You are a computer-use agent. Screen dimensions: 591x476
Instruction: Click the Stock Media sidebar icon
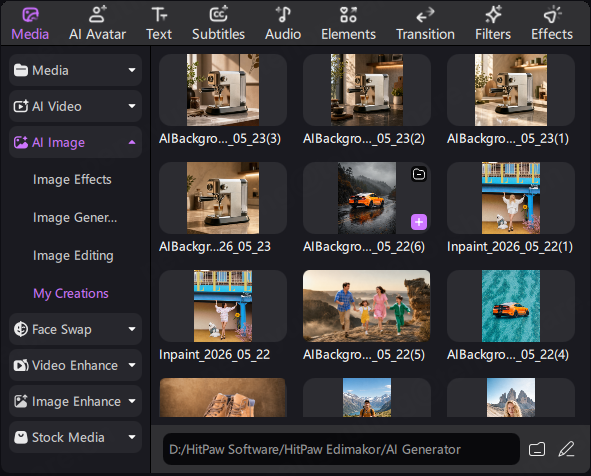coord(21,437)
